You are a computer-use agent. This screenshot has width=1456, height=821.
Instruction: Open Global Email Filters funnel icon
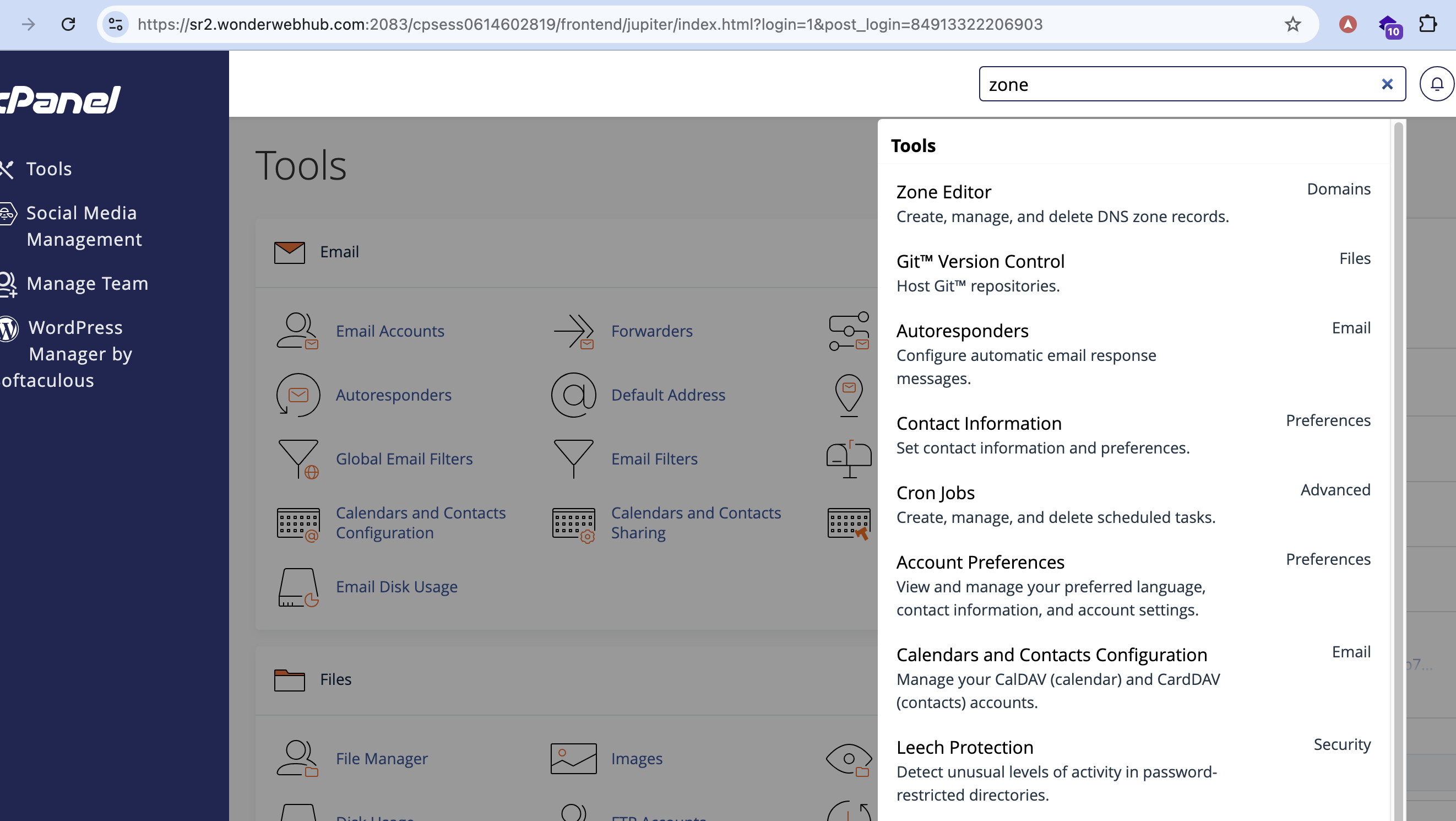297,458
